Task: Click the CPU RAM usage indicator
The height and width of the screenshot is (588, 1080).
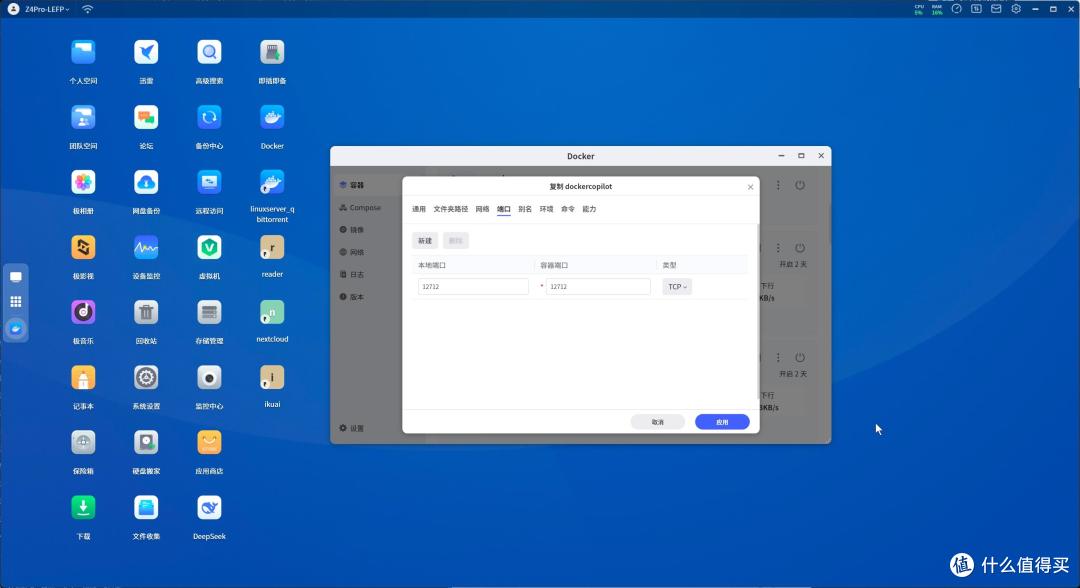Action: 928,9
